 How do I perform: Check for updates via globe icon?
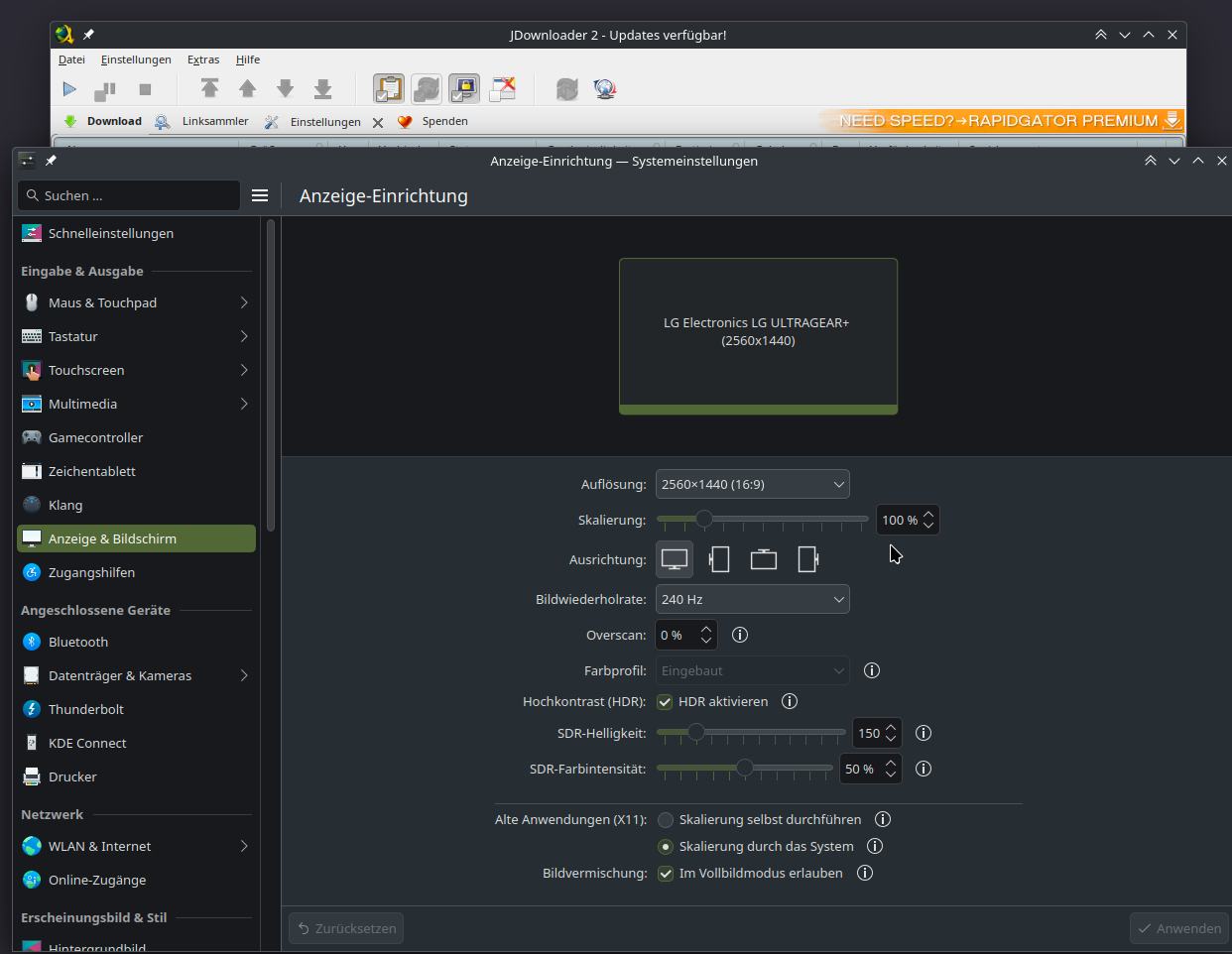pos(605,89)
